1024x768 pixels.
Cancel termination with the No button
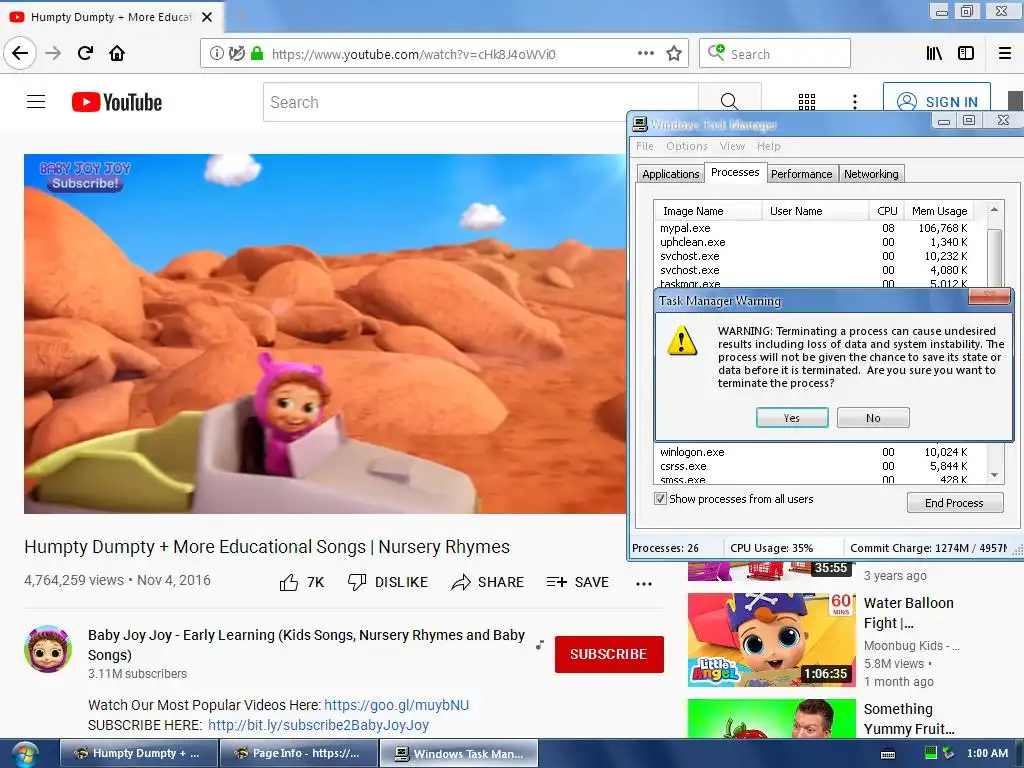(x=873, y=418)
